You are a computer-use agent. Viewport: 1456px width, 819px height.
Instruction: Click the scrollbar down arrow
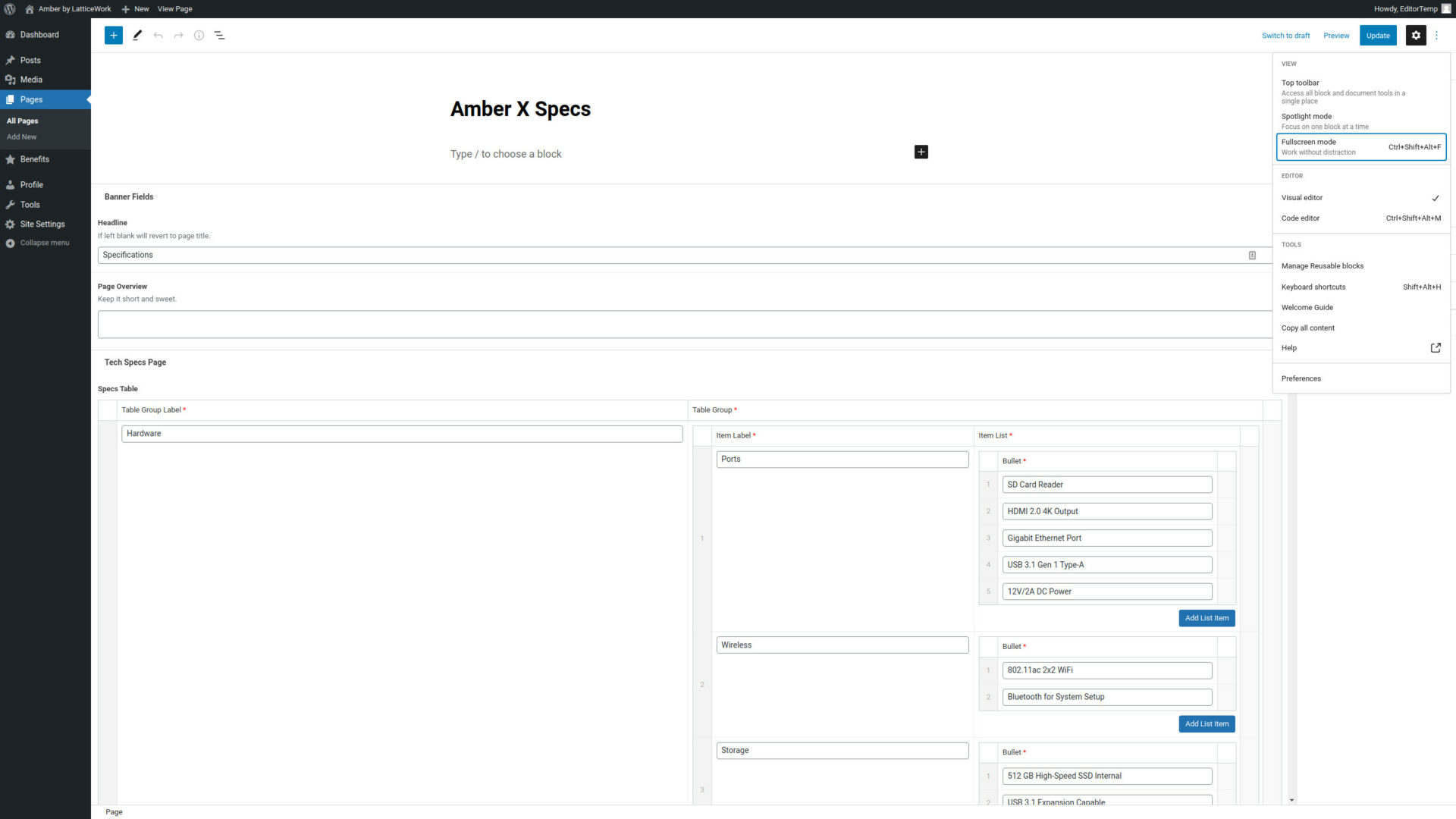pyautogui.click(x=1291, y=800)
